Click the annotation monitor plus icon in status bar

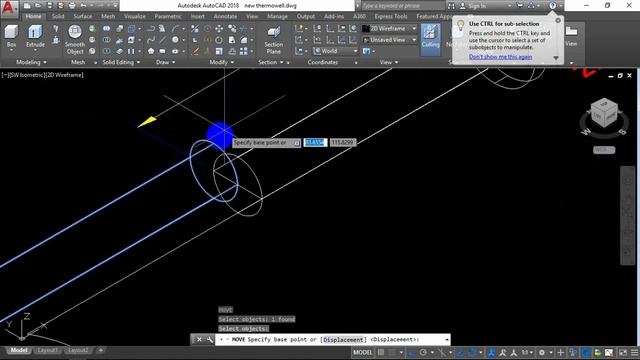click(x=560, y=352)
